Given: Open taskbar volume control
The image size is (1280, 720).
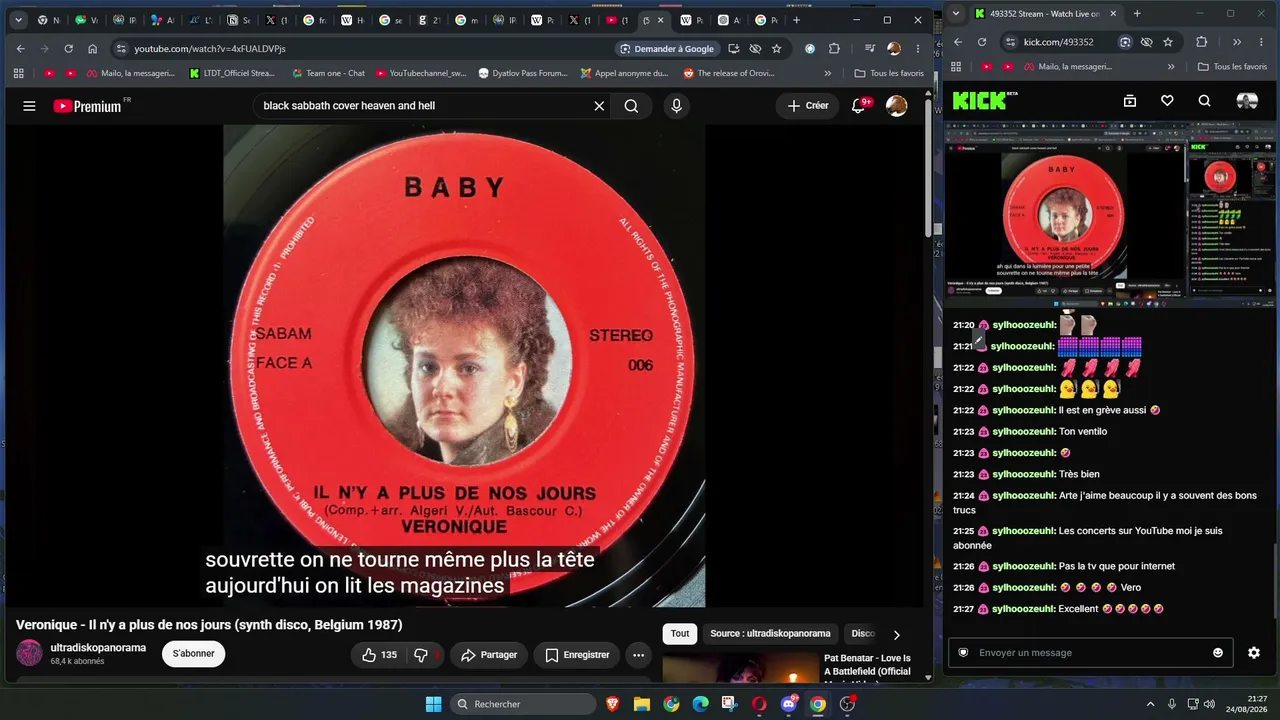Looking at the screenshot, I should [1209, 704].
